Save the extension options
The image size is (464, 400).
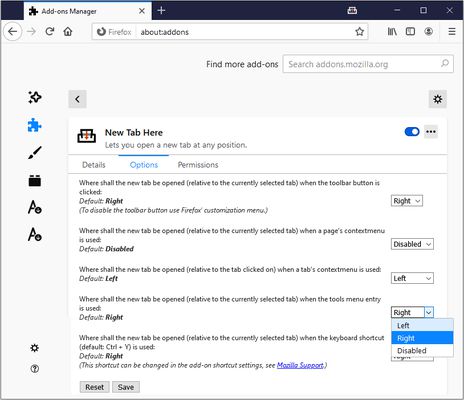126,387
